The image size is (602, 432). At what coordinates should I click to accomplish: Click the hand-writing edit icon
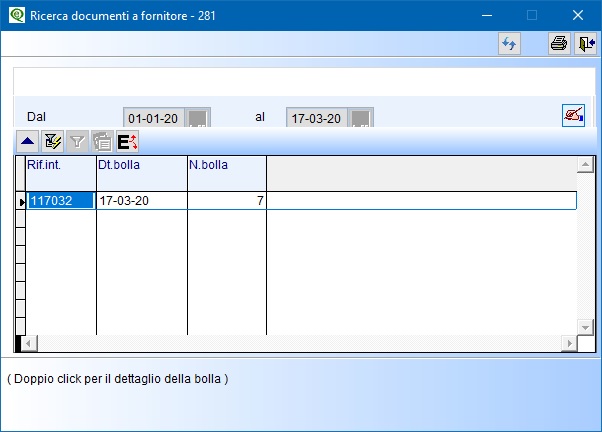[573, 115]
